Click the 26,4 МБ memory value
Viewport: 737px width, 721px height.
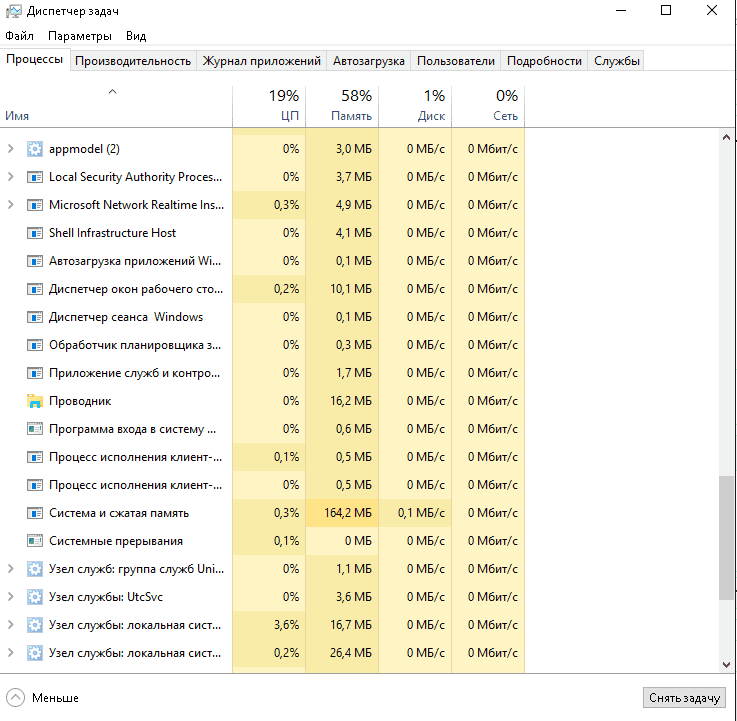click(x=351, y=653)
